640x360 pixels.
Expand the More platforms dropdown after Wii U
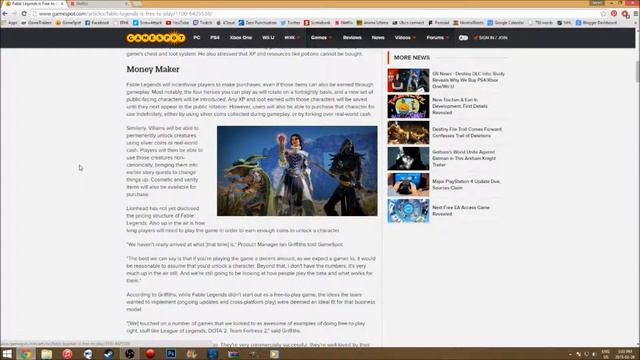[292, 38]
